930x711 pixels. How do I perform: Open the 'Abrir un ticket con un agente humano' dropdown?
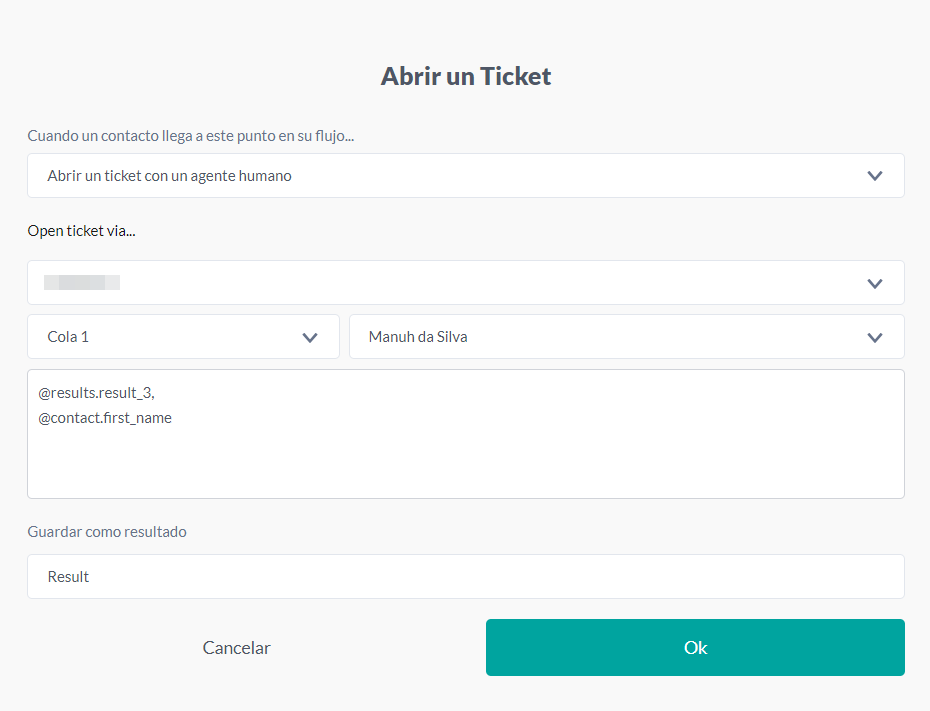pyautogui.click(x=466, y=175)
